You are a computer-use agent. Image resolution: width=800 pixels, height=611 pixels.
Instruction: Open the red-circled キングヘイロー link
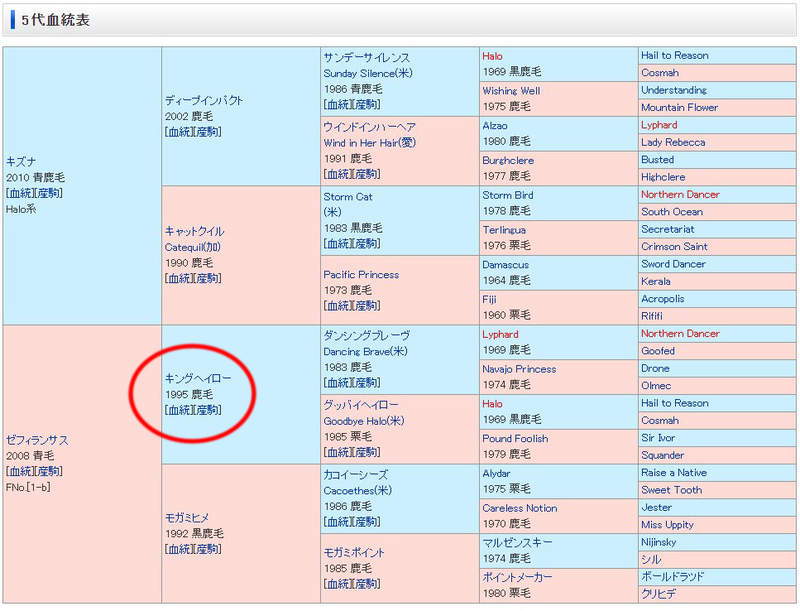(199, 378)
